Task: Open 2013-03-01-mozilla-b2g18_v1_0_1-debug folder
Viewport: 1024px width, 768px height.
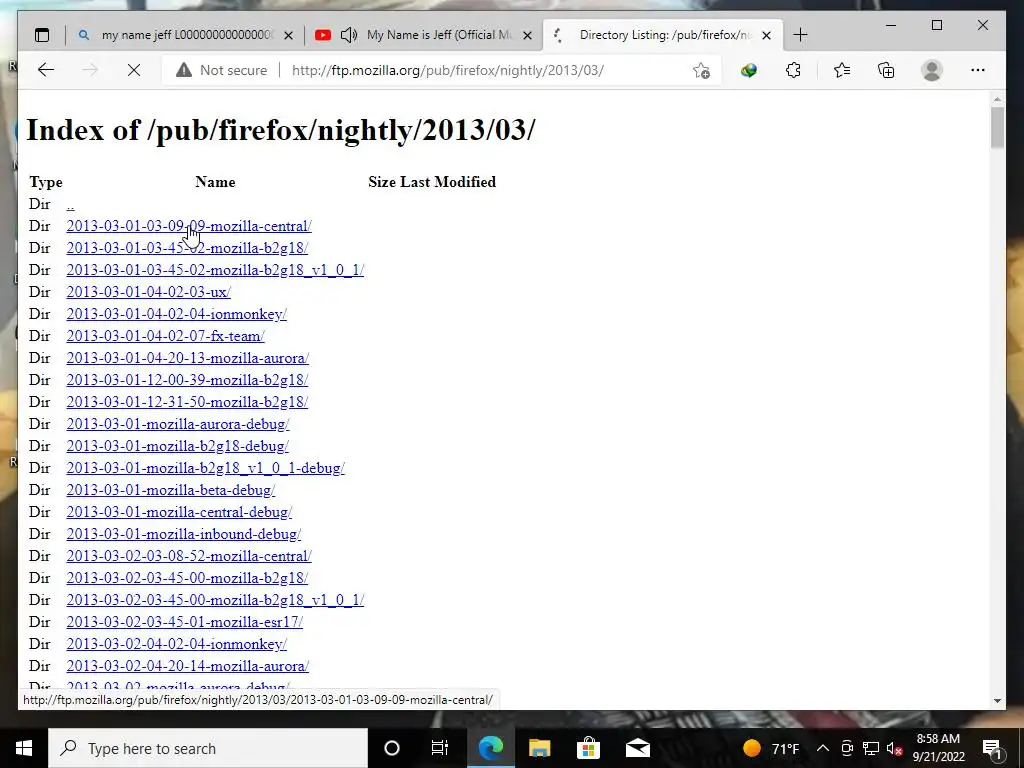Action: (x=205, y=468)
